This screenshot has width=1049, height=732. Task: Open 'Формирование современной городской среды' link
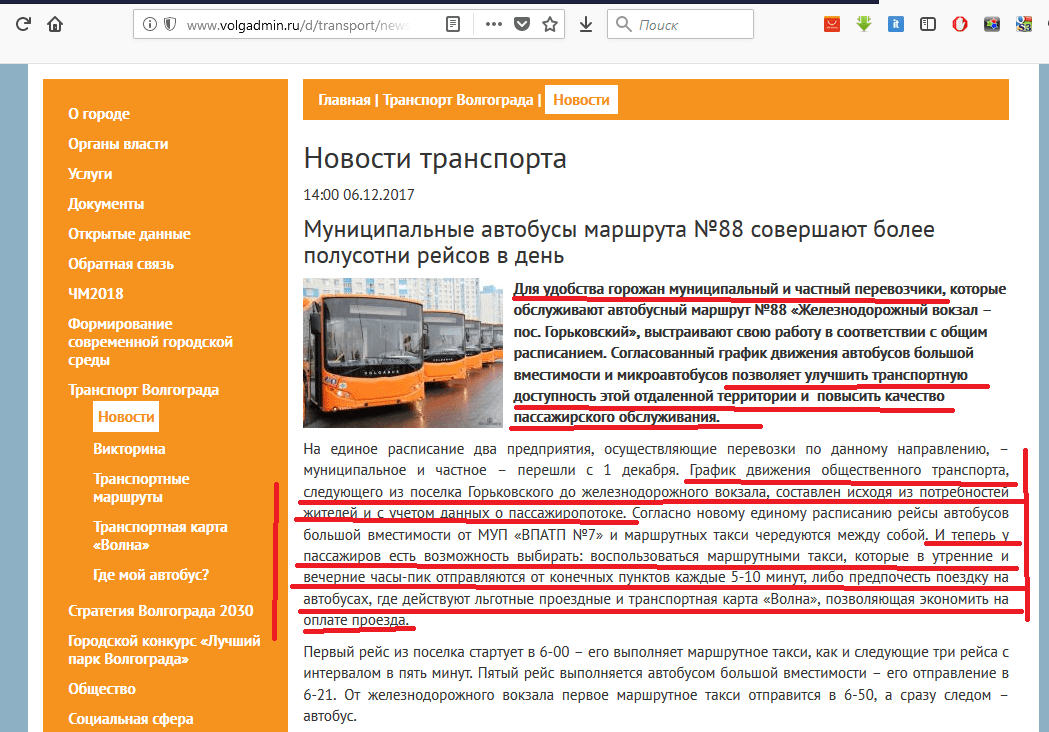(151, 342)
